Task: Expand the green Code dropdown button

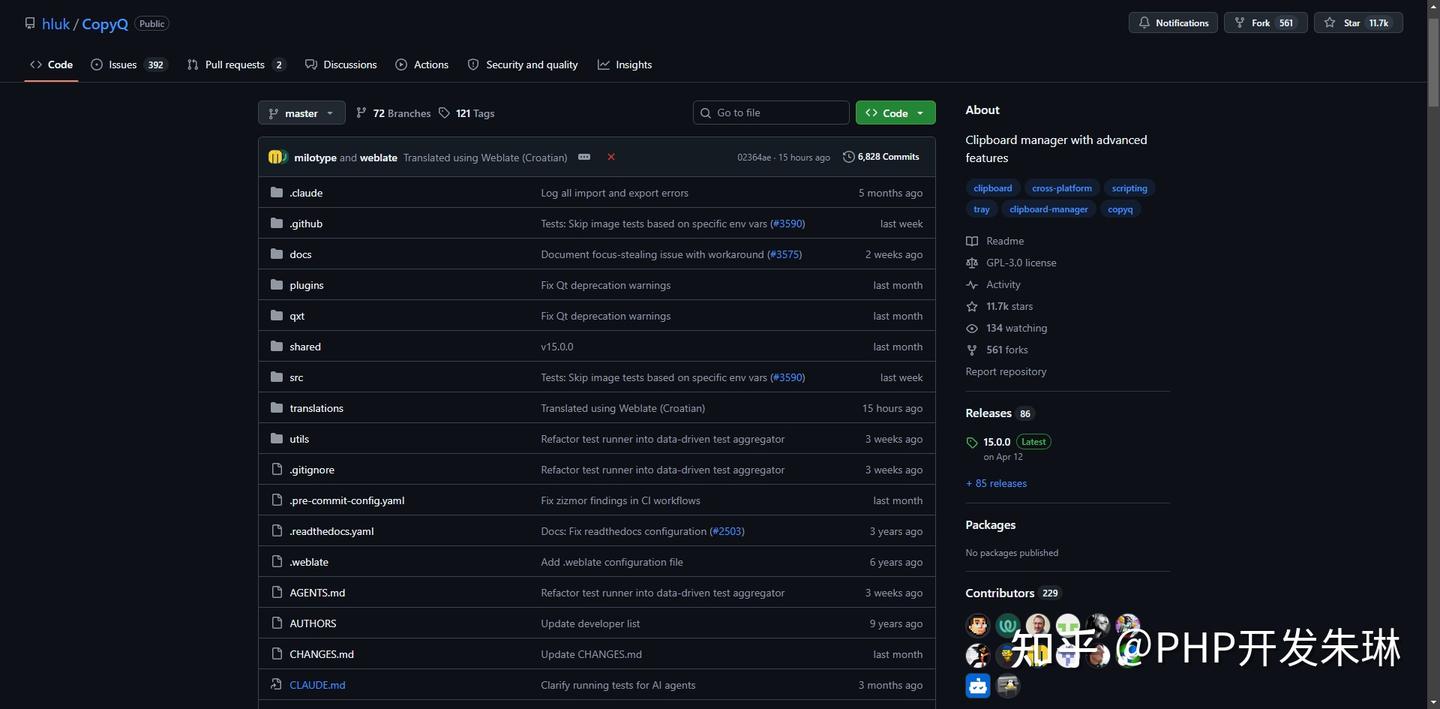Action: pyautogui.click(x=896, y=113)
